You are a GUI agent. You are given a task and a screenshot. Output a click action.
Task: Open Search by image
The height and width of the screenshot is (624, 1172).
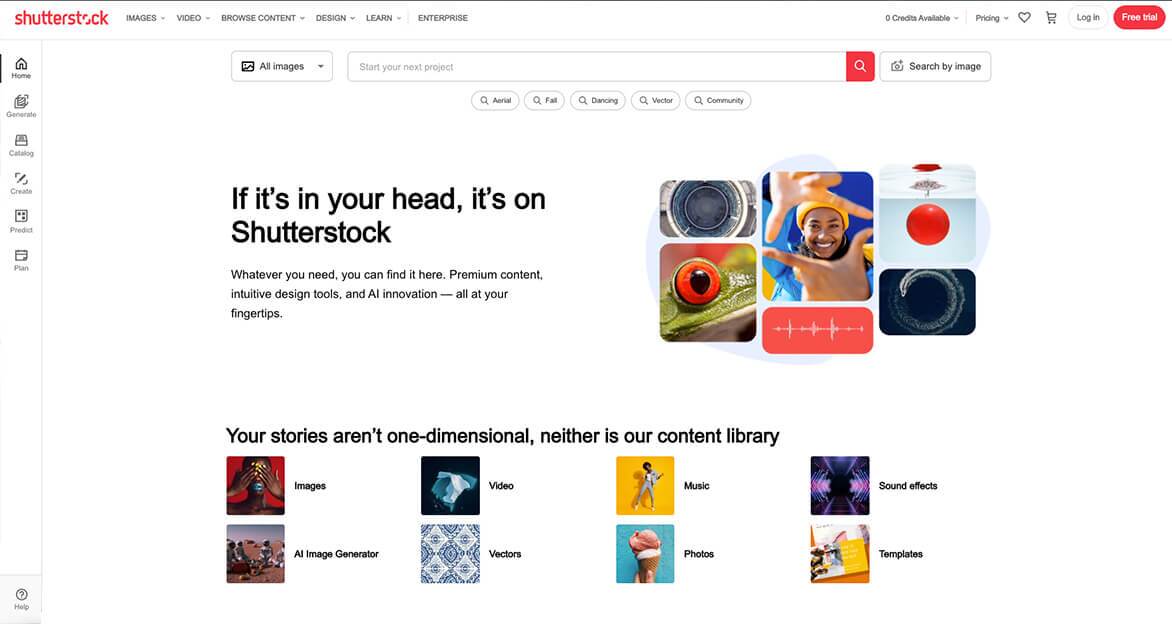click(x=935, y=66)
